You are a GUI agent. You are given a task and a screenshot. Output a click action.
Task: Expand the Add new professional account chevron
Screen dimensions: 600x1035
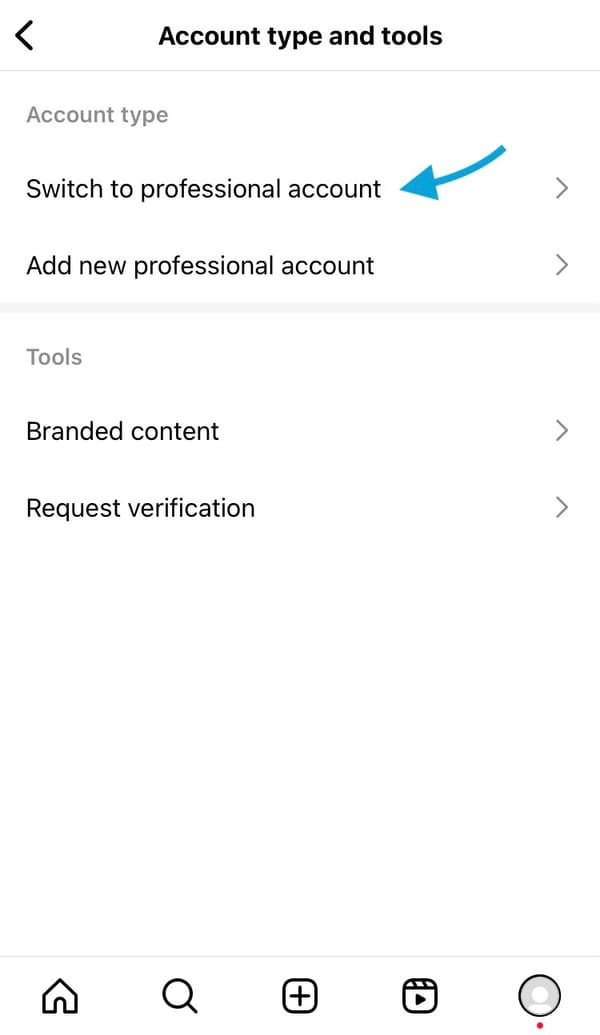[x=562, y=265]
